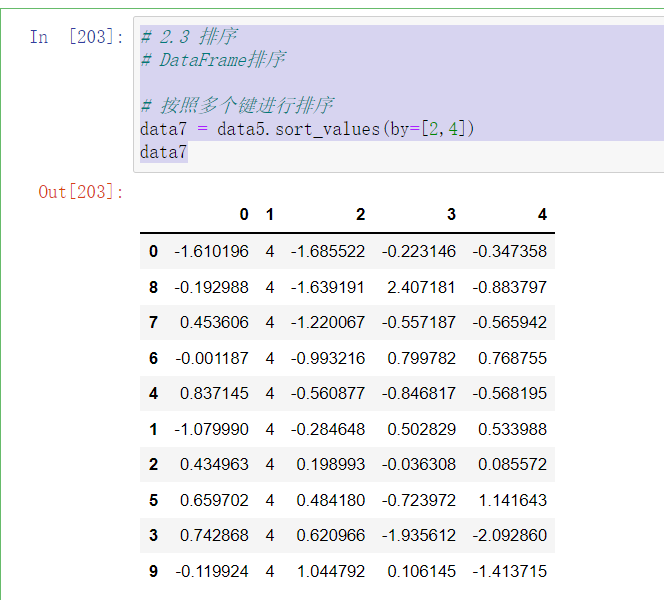Click row index 7
This screenshot has width=664, height=600.
coord(153,322)
